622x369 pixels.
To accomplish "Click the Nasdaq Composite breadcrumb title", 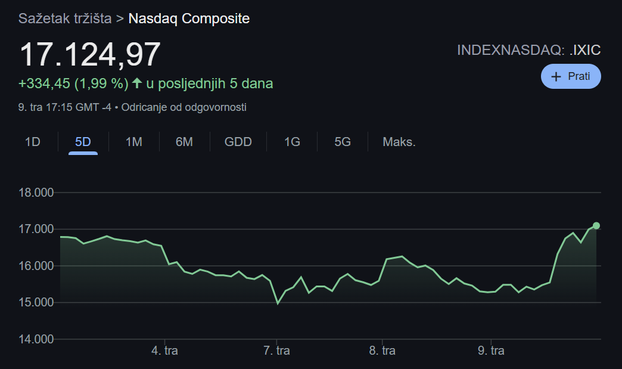I will point(189,19).
